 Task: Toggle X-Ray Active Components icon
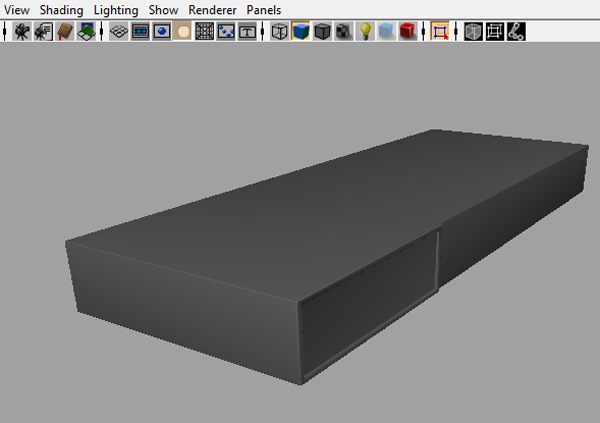pyautogui.click(x=494, y=31)
